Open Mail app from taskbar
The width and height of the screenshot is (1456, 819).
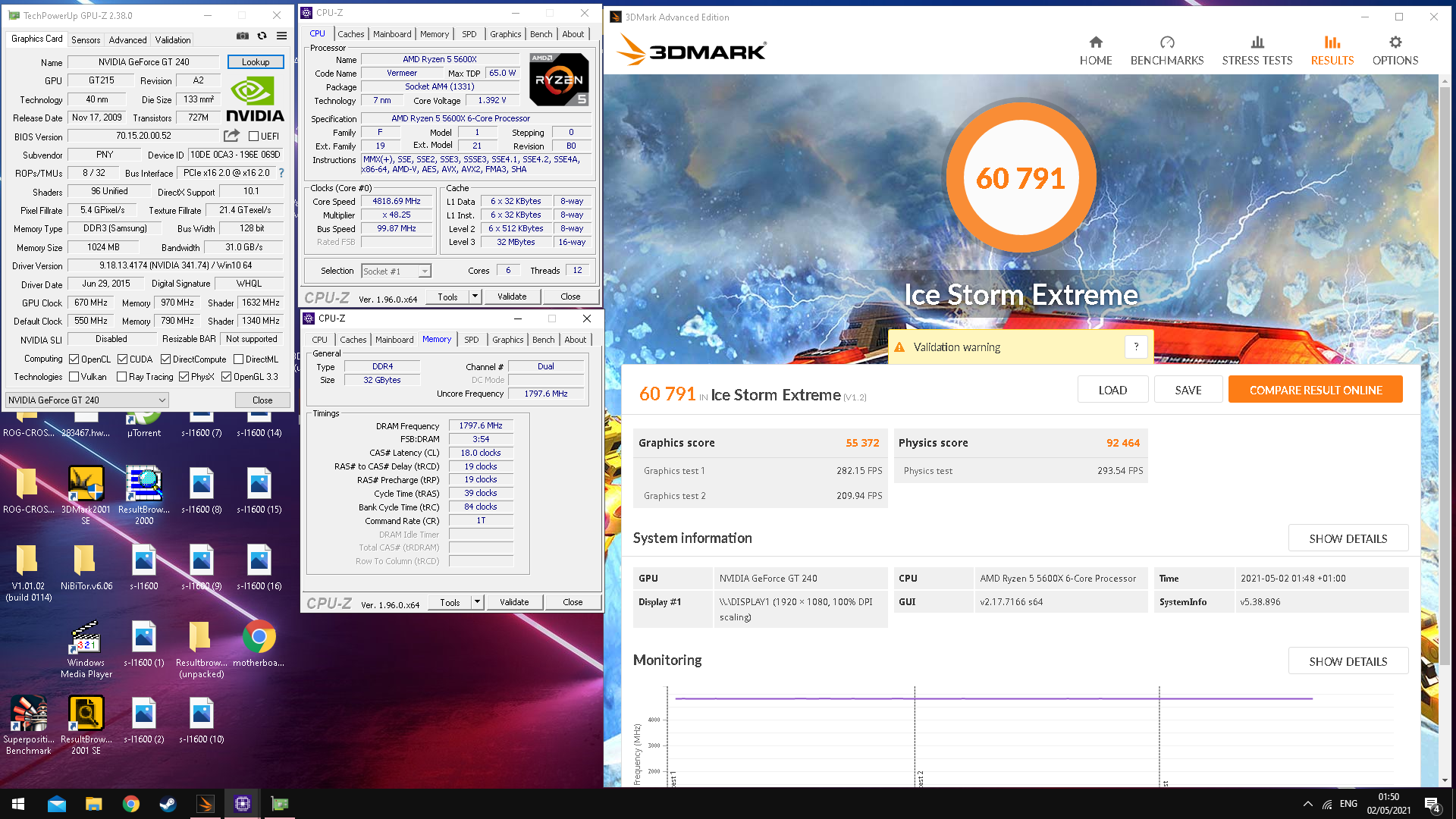[x=57, y=804]
